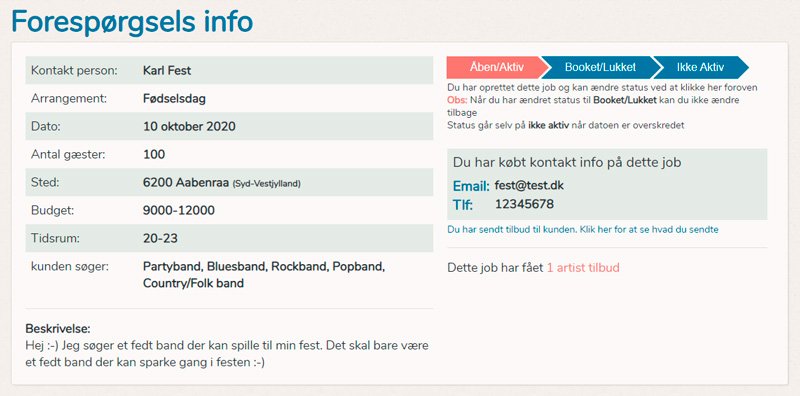Select the Tidsrum label
The width and height of the screenshot is (800, 396).
(56, 238)
